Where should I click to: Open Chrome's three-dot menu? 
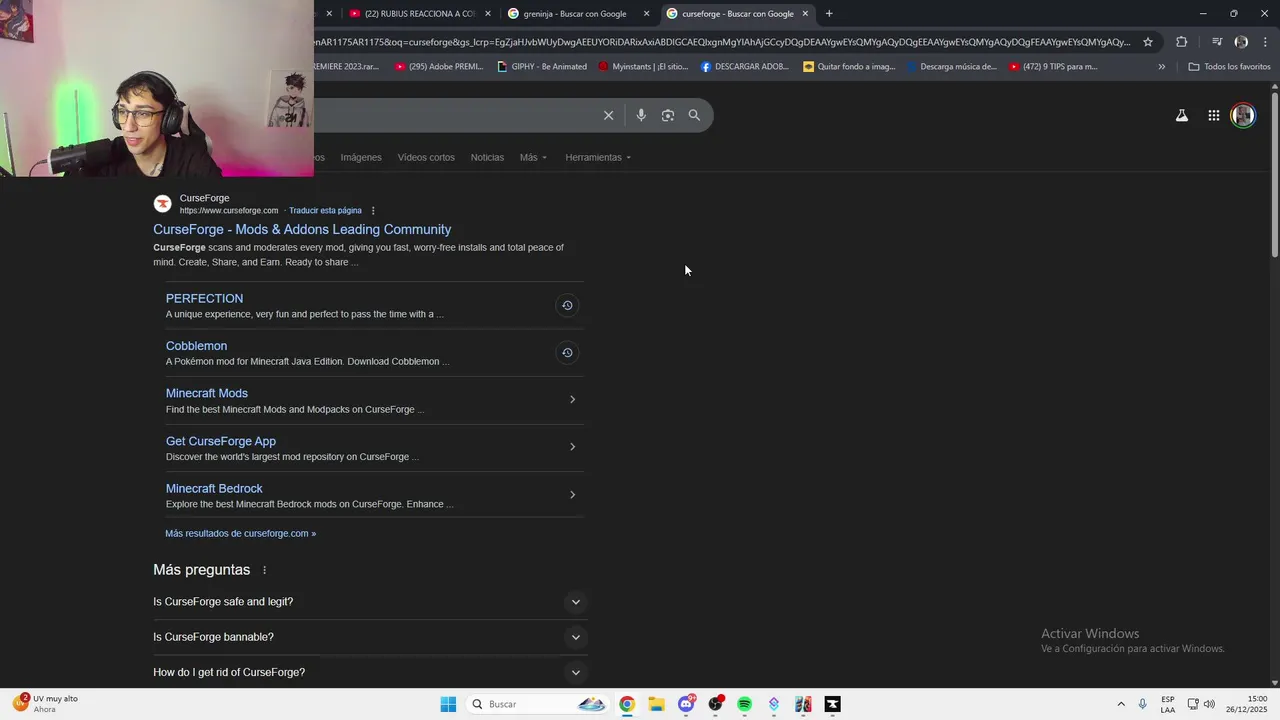coord(1266,42)
